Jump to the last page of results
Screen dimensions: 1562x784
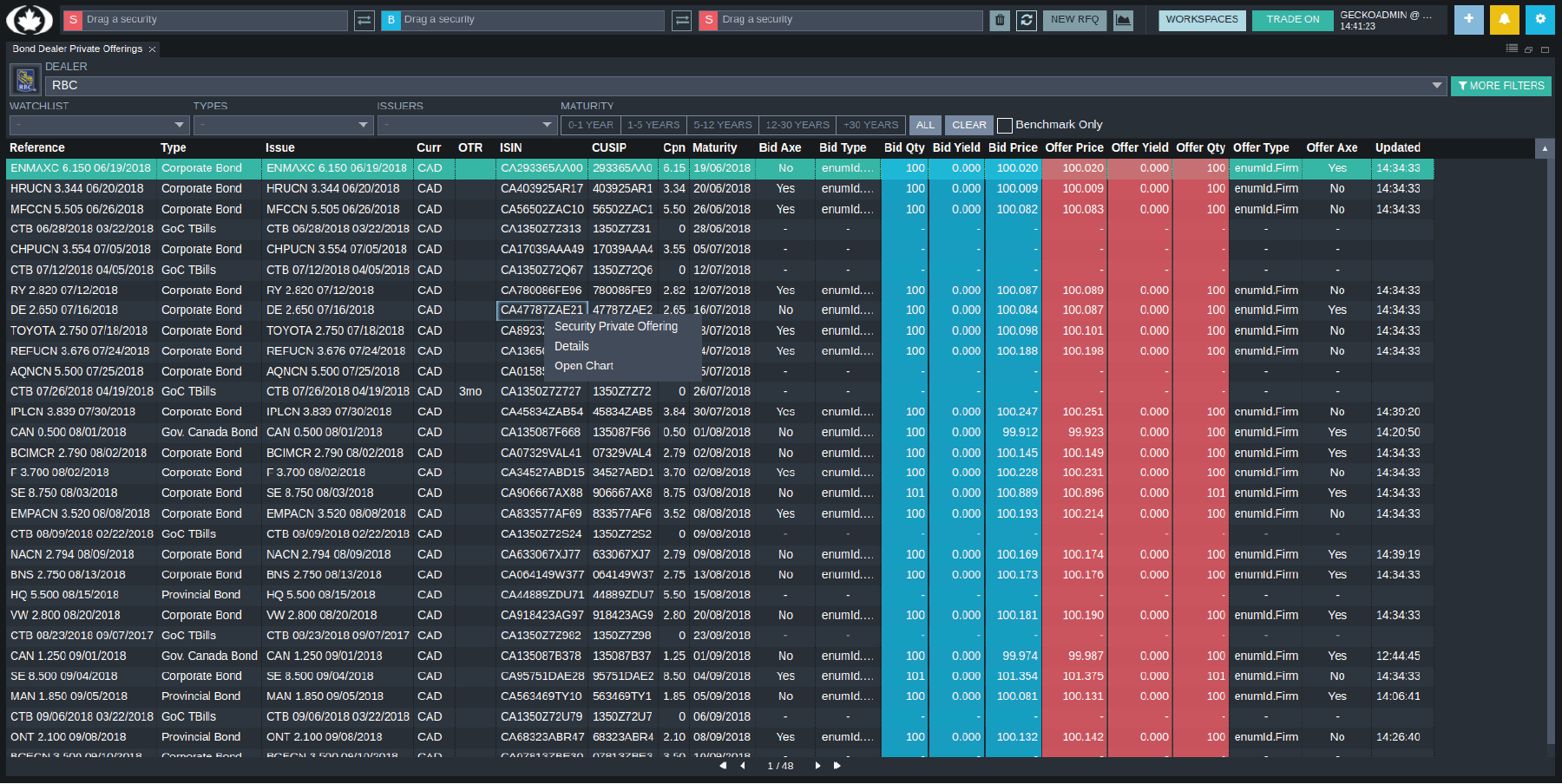[837, 766]
